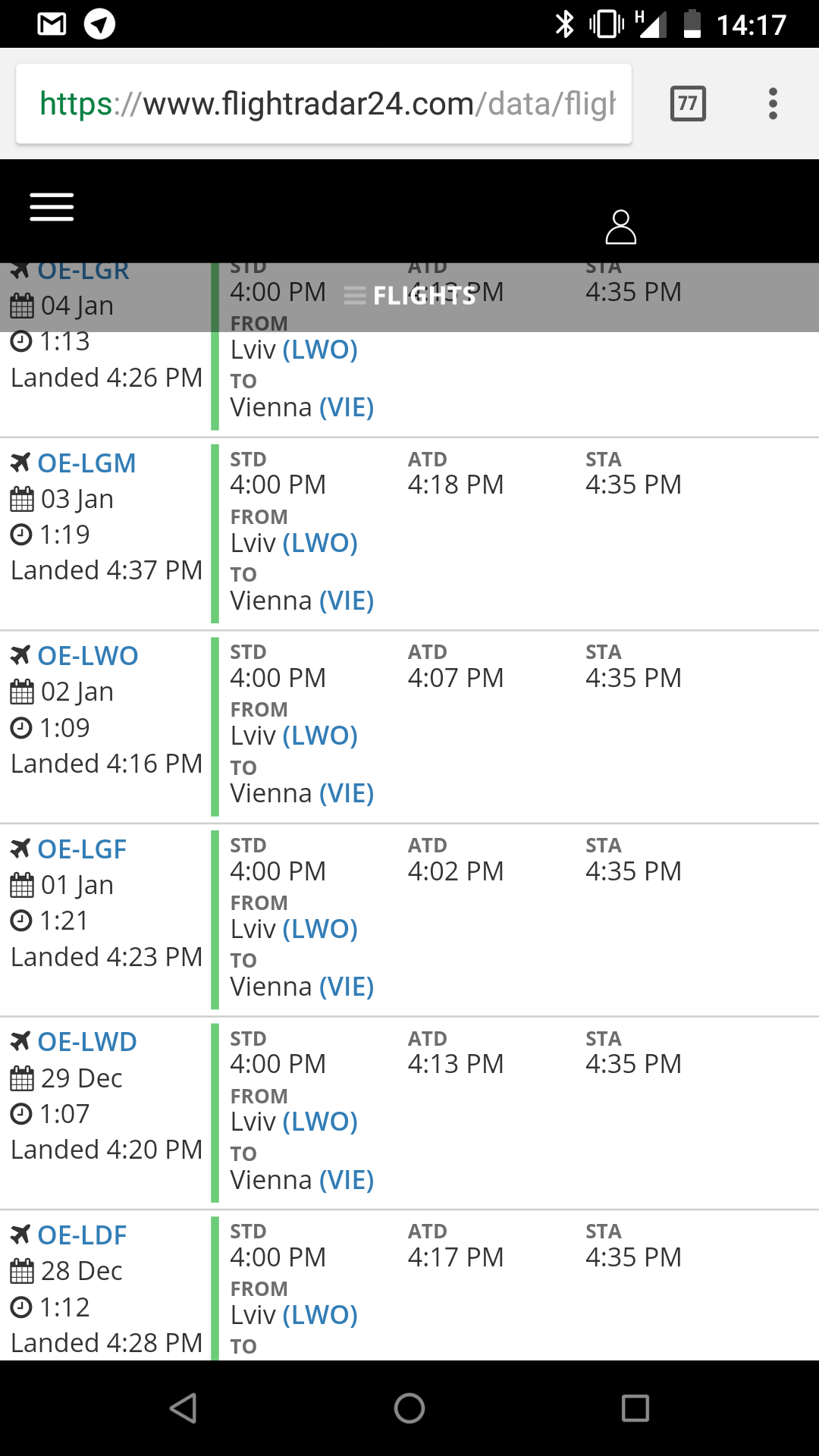Tap the VIE airport link in 29 Dec flight
819x1456 pixels.
347,1180
